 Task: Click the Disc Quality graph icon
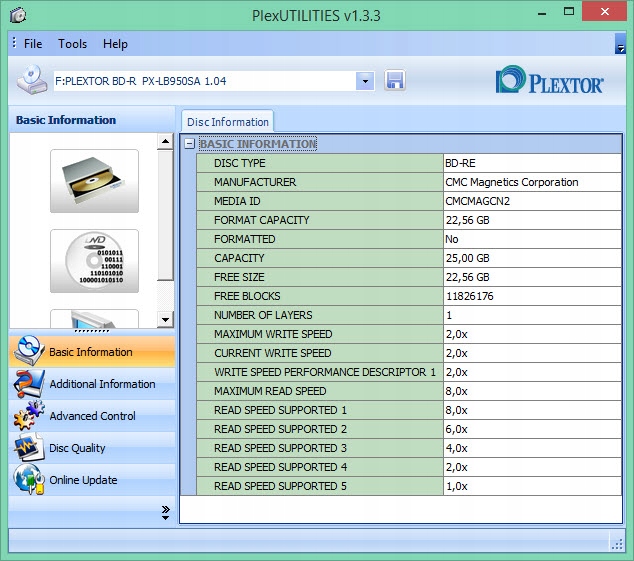pos(28,447)
